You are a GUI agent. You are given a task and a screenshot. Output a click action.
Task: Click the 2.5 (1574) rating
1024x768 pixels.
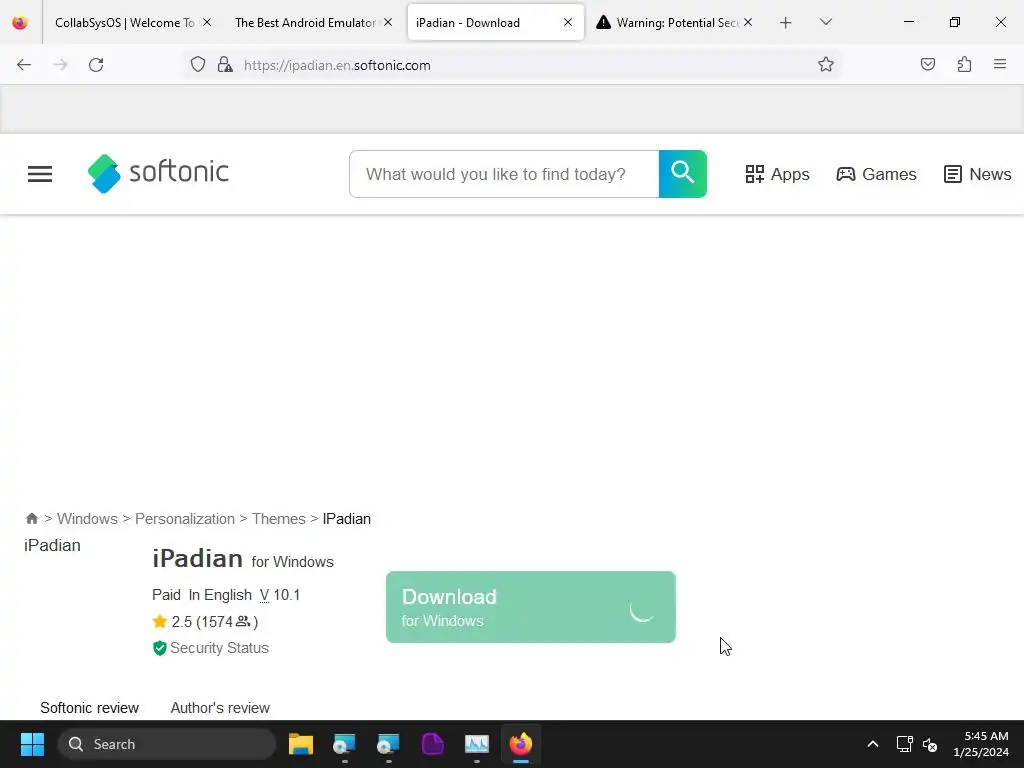coord(215,622)
